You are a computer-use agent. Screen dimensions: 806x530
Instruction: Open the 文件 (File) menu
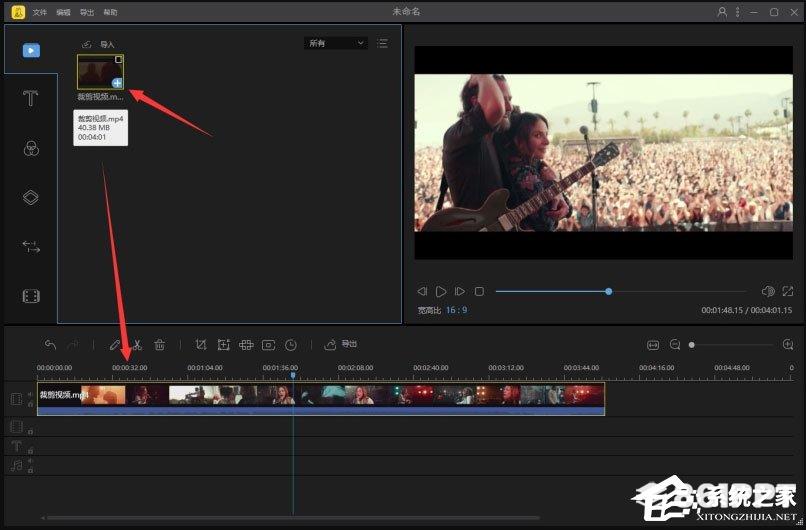[40, 12]
